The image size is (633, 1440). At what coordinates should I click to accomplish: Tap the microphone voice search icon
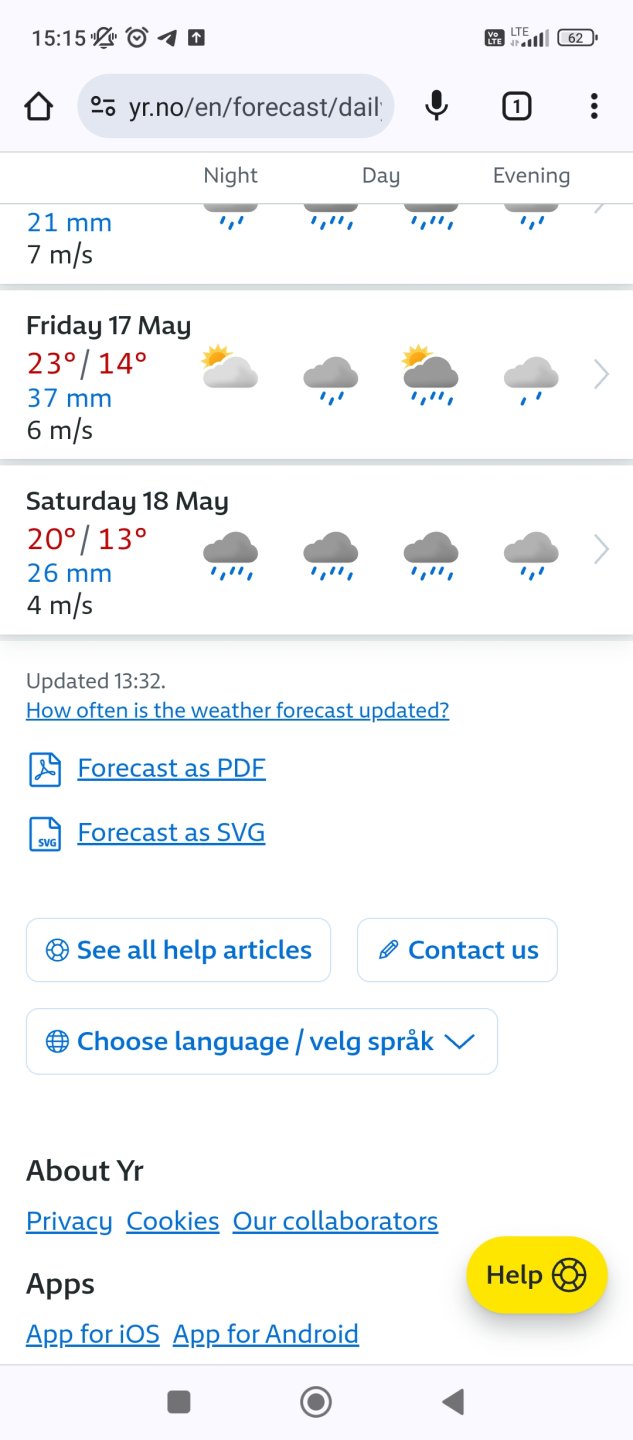(436, 106)
